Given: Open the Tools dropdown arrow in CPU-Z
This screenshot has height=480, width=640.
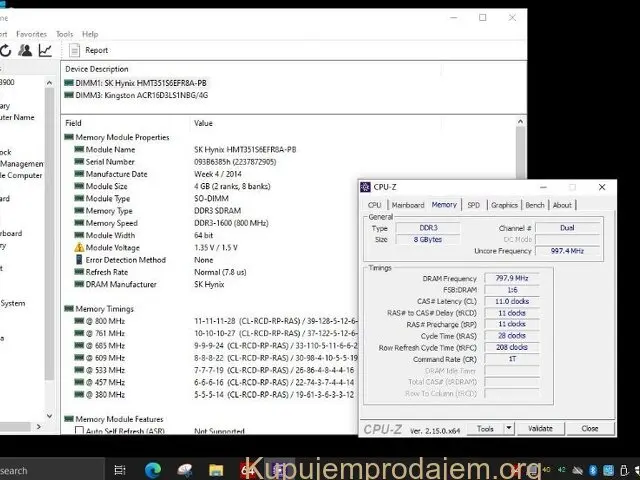Looking at the screenshot, I should tap(509, 428).
